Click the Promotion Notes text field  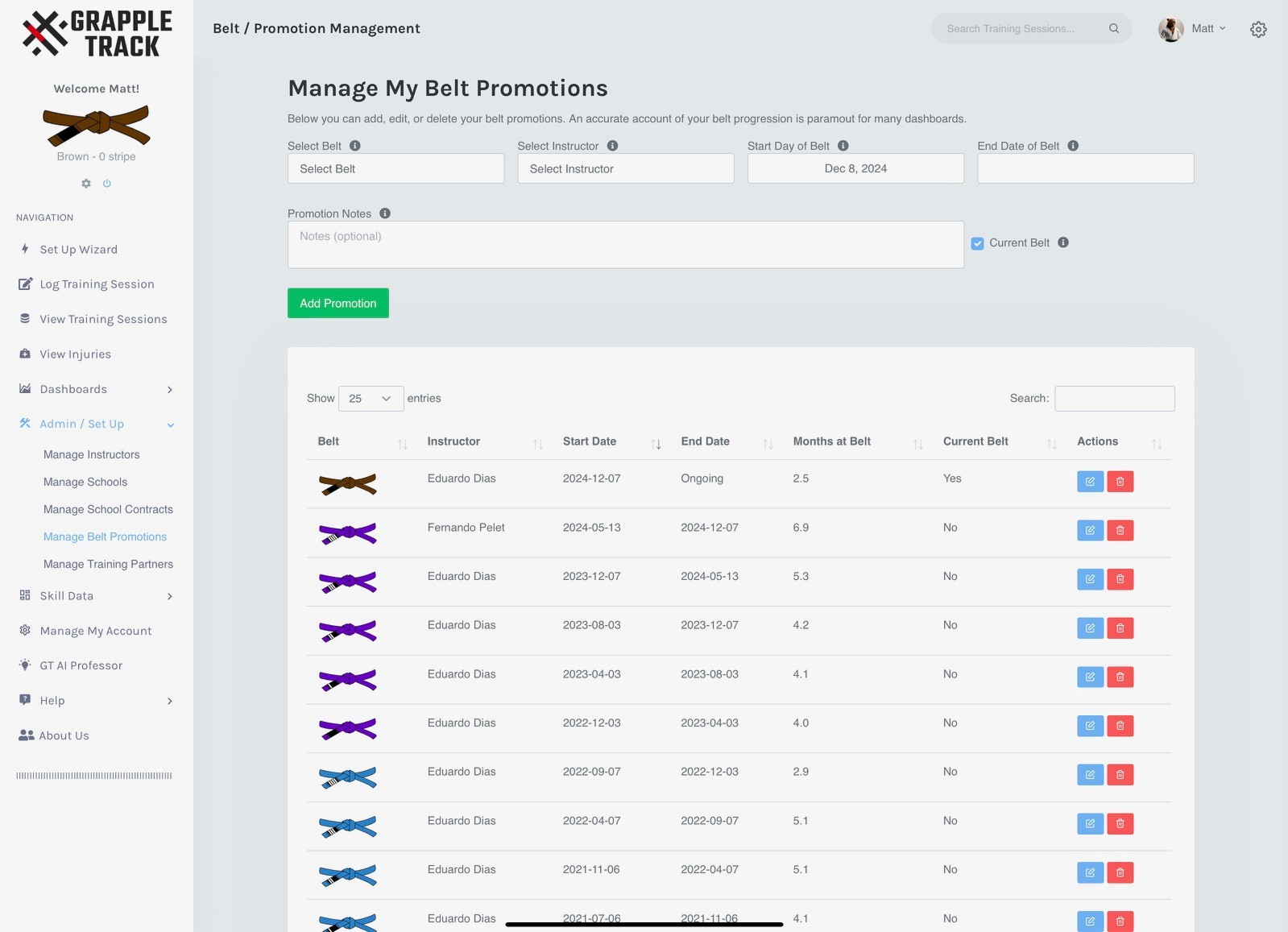point(625,245)
